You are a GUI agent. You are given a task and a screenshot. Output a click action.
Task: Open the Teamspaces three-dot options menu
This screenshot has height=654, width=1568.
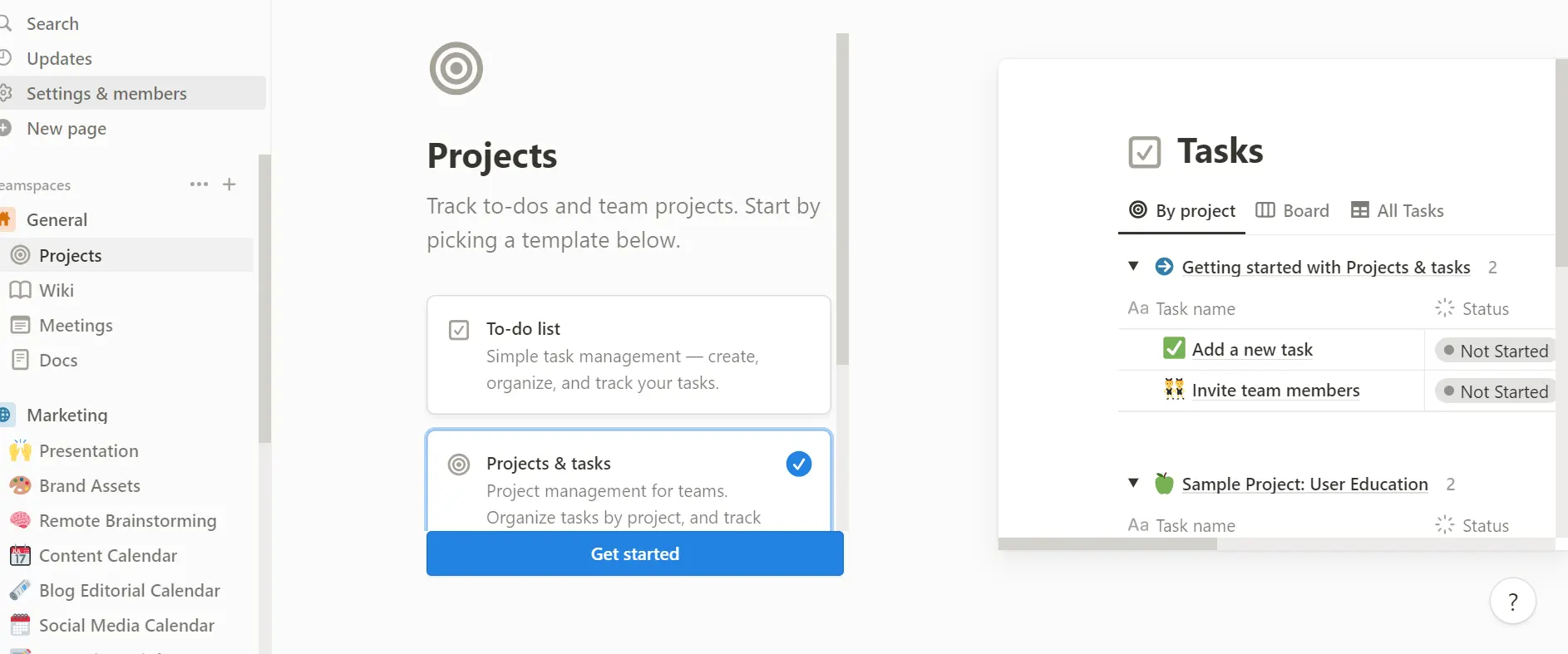click(199, 184)
